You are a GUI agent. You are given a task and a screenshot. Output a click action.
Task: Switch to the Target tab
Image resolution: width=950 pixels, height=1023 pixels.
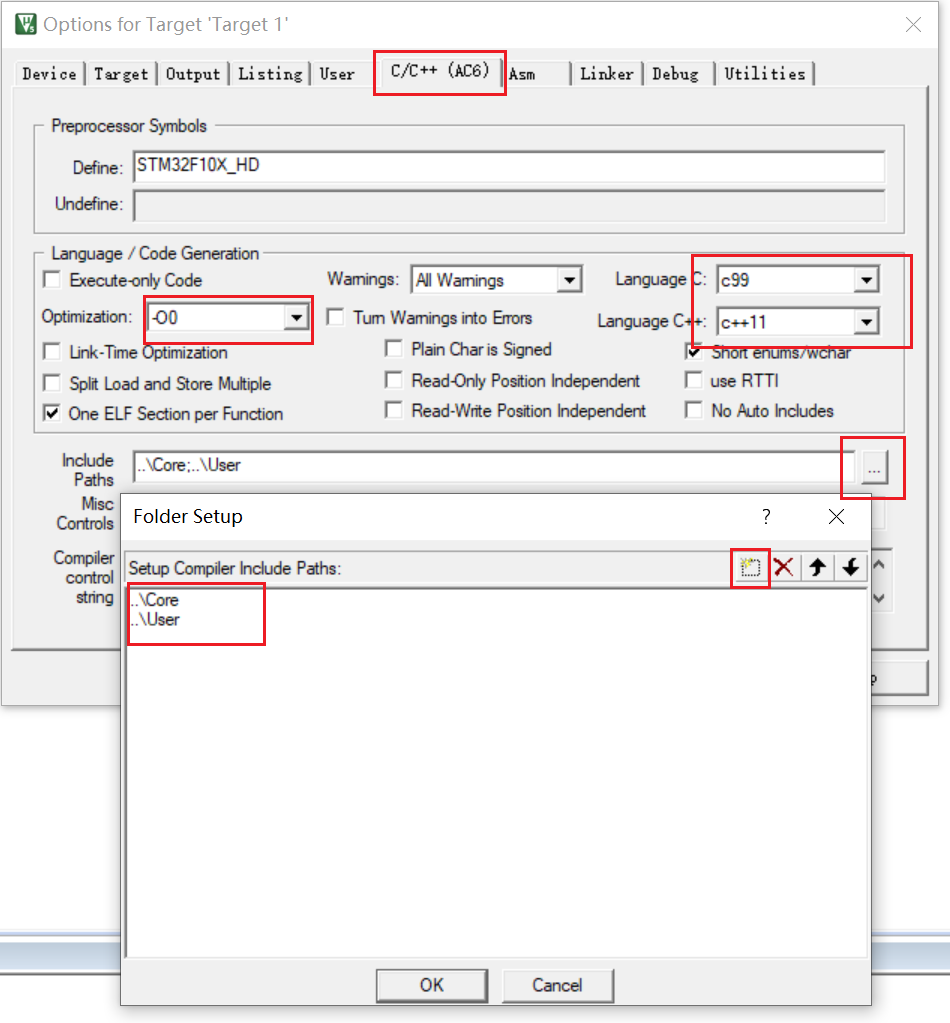[x=121, y=74]
